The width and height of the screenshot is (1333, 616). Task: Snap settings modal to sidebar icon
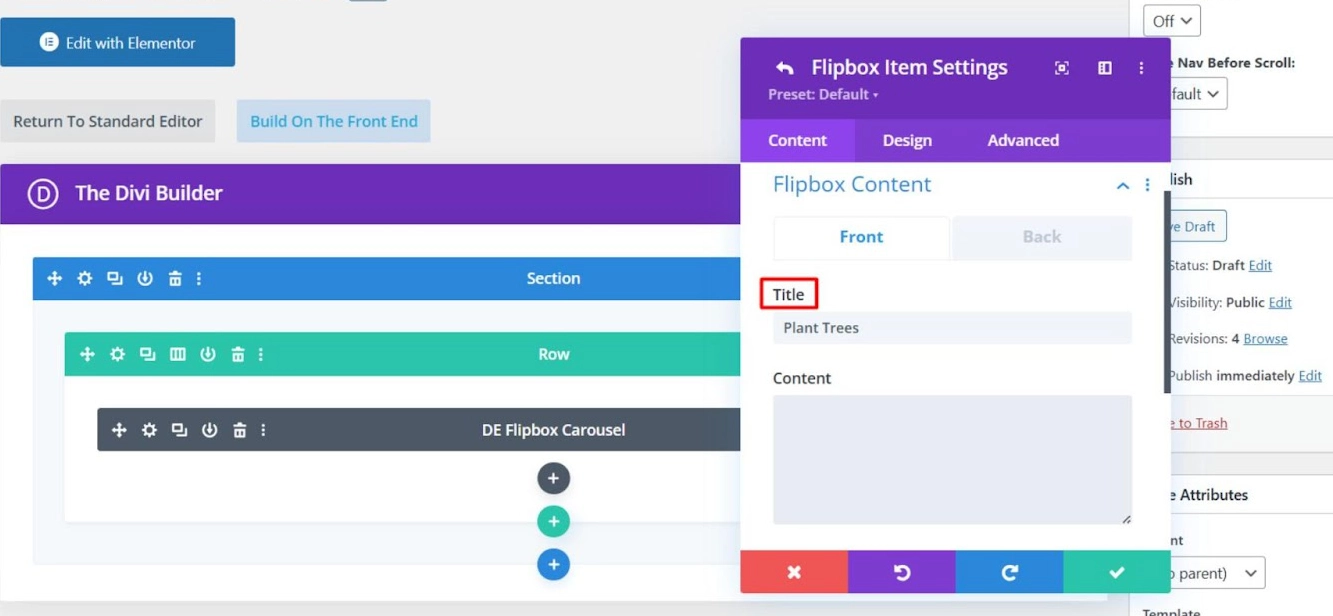(x=1105, y=68)
